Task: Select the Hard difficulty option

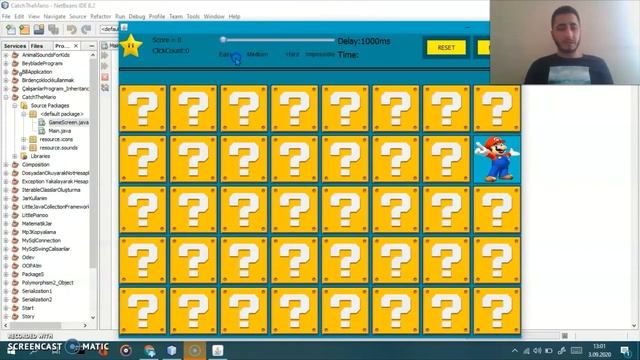Action: click(x=293, y=54)
